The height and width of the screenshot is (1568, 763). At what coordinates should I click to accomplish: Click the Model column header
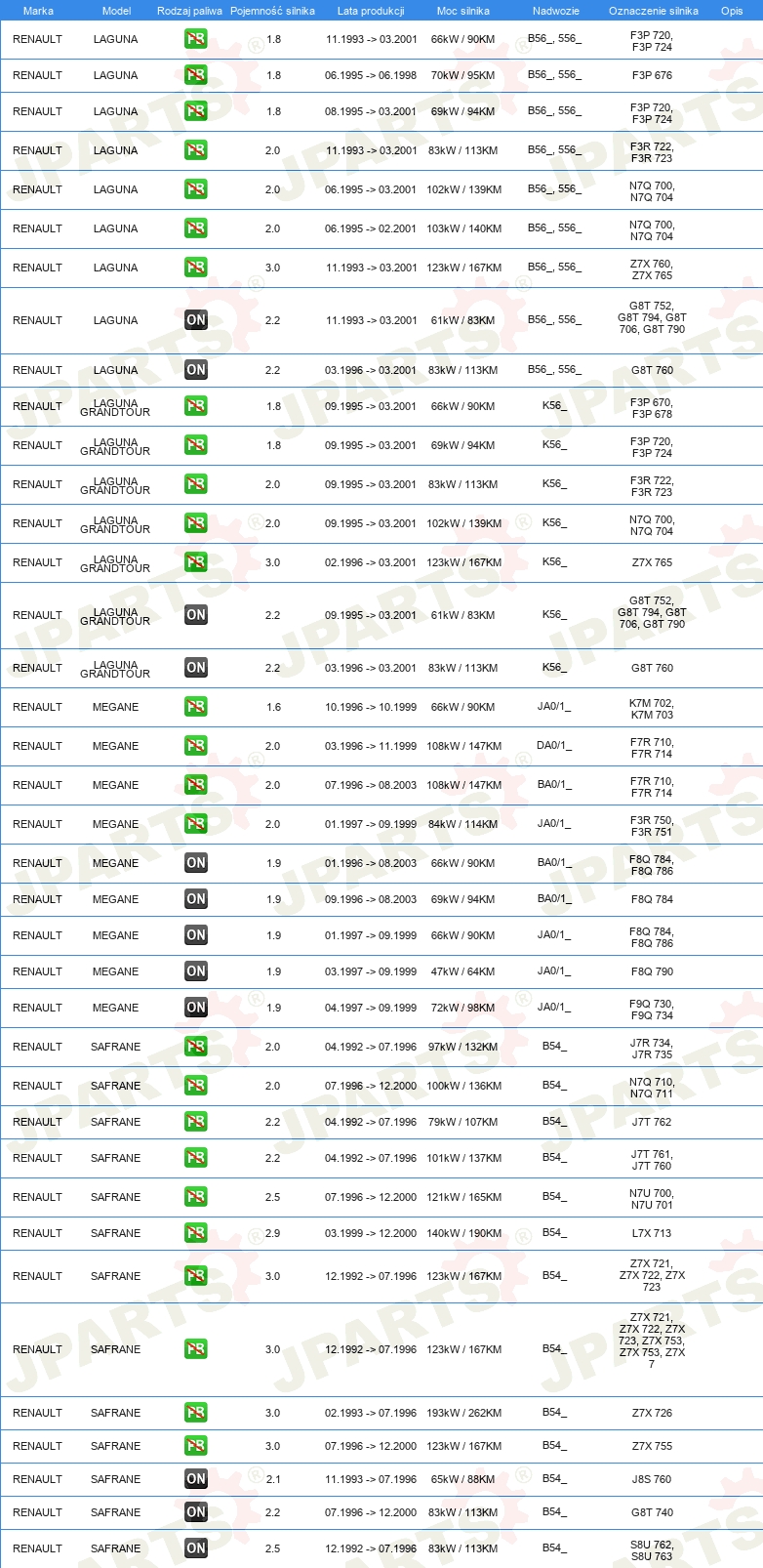click(116, 11)
